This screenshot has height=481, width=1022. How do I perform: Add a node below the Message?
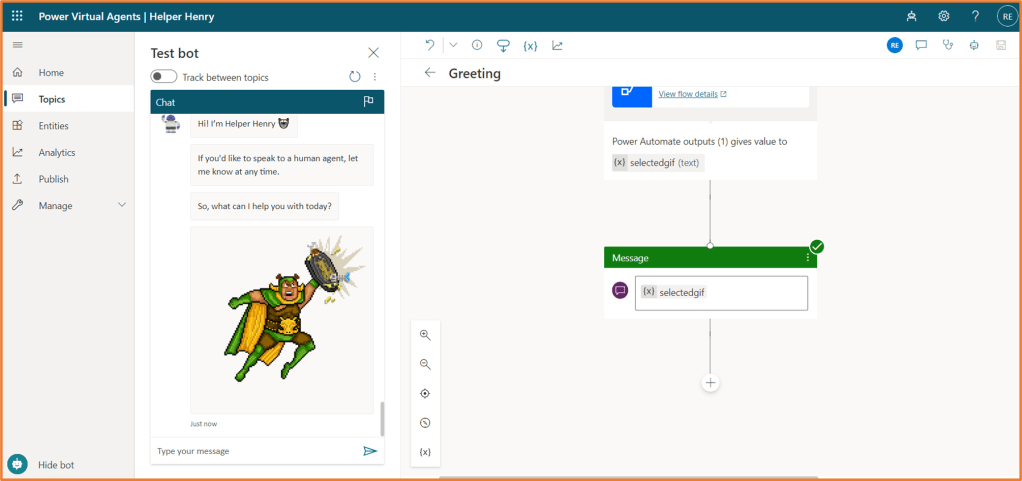[710, 383]
